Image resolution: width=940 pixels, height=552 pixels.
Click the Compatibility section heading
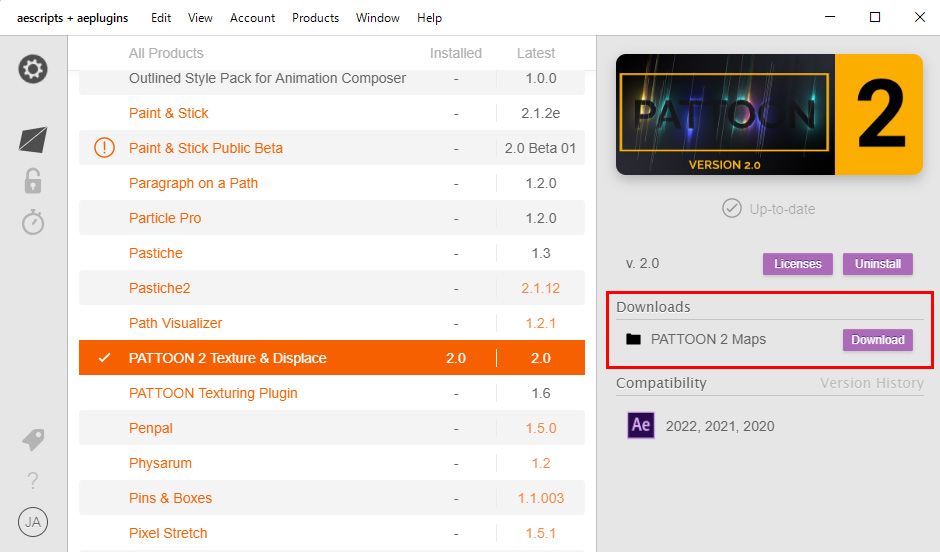[x=661, y=383]
